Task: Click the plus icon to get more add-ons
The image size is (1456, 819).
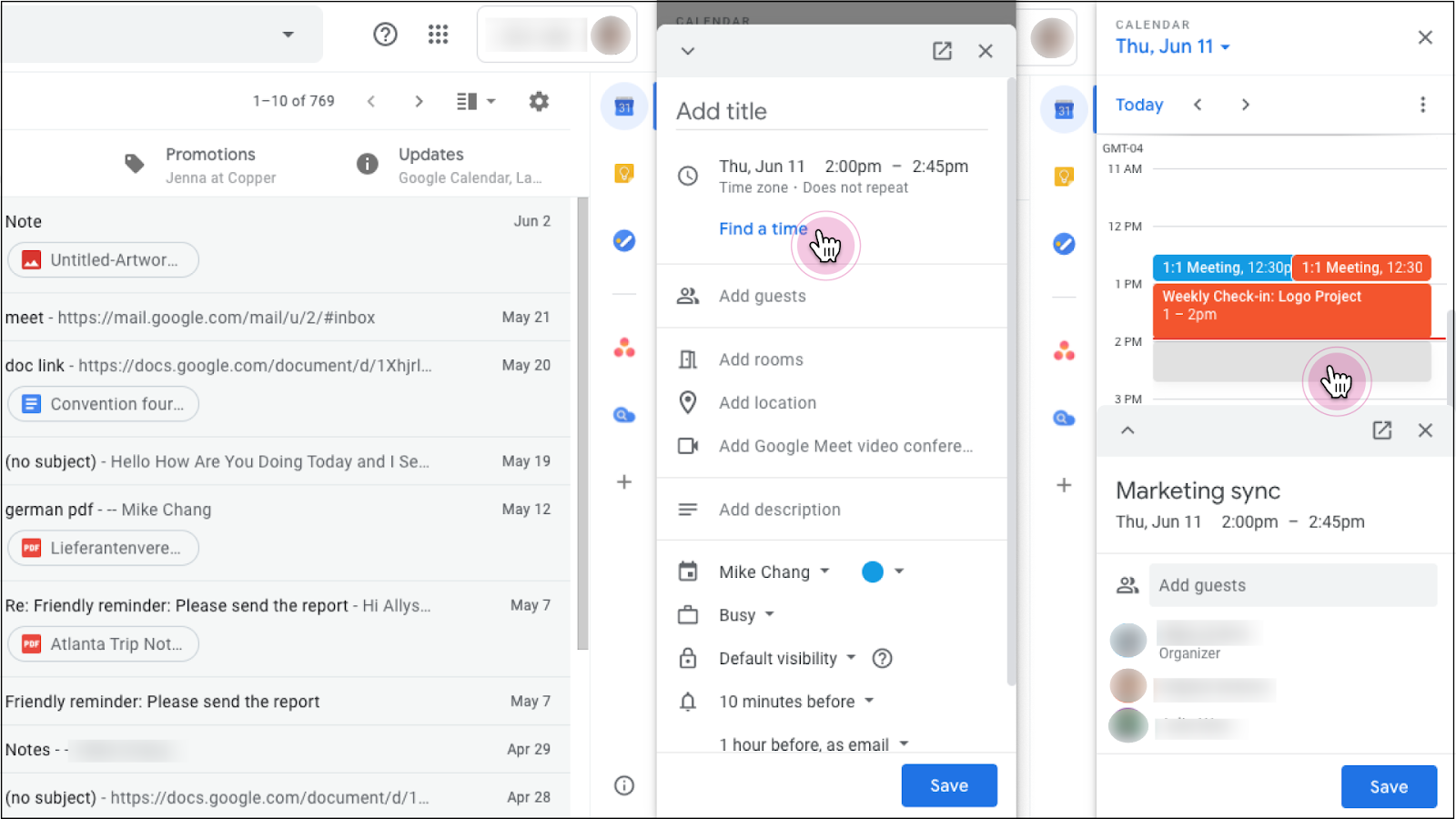Action: [x=624, y=482]
